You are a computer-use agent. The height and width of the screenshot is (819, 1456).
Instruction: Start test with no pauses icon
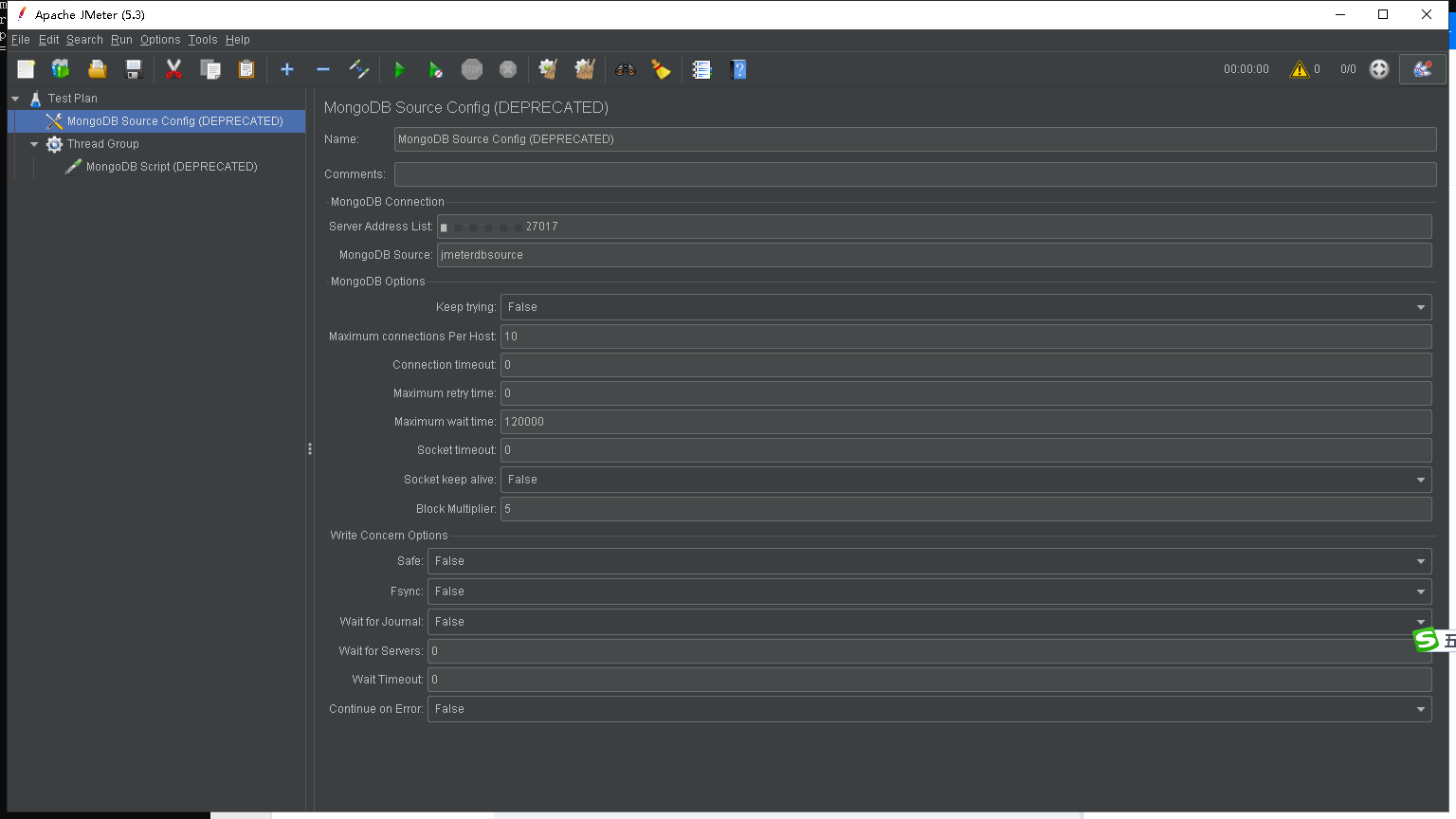(x=435, y=69)
